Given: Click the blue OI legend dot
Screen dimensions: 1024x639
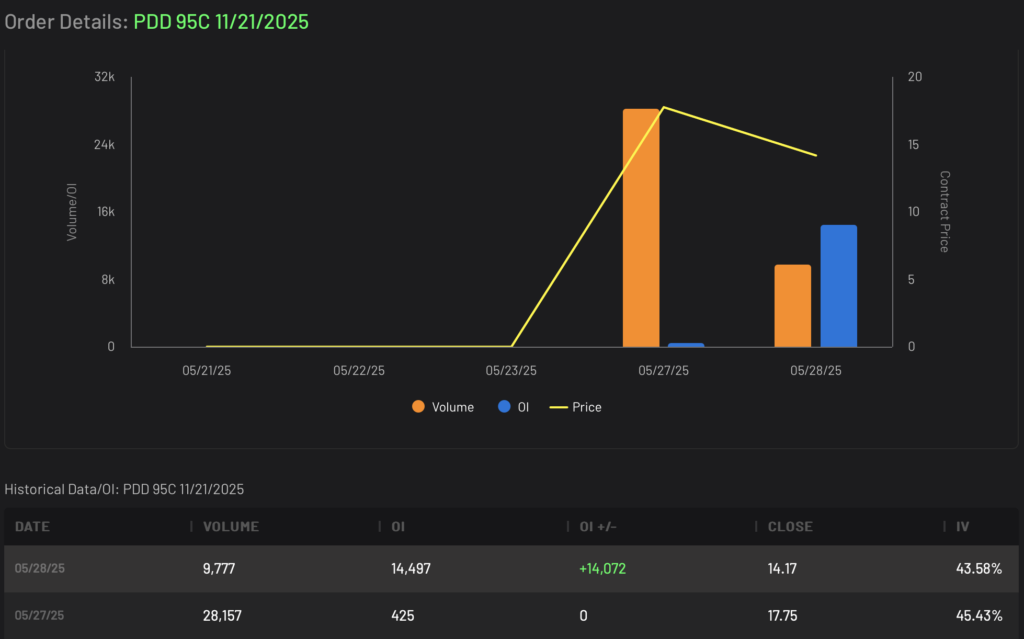Looking at the screenshot, I should click(x=504, y=406).
